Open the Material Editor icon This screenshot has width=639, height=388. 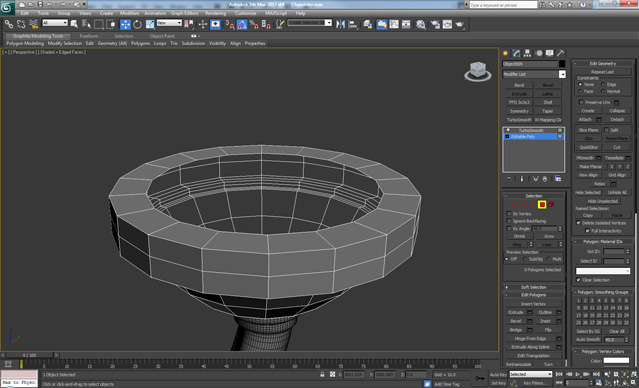[x=421, y=24]
